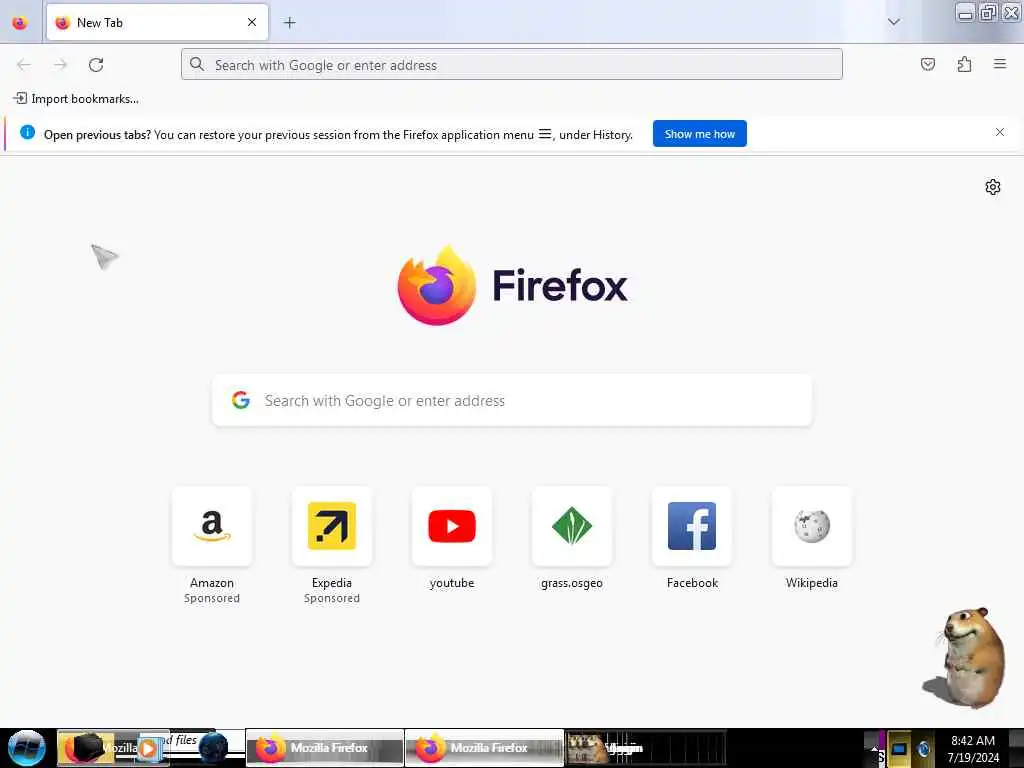Click the hamster desktop pet
Viewport: 1024px width, 768px height.
pyautogui.click(x=965, y=658)
